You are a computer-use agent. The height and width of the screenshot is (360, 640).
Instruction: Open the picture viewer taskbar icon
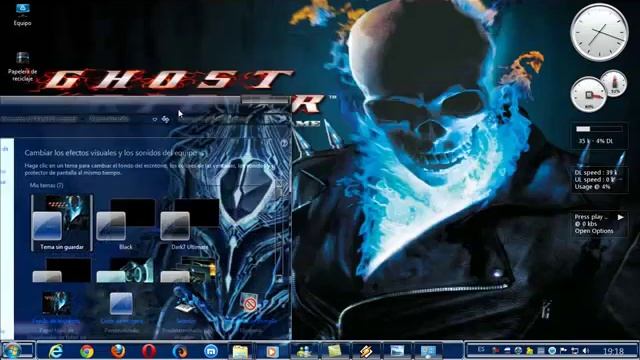click(x=396, y=351)
